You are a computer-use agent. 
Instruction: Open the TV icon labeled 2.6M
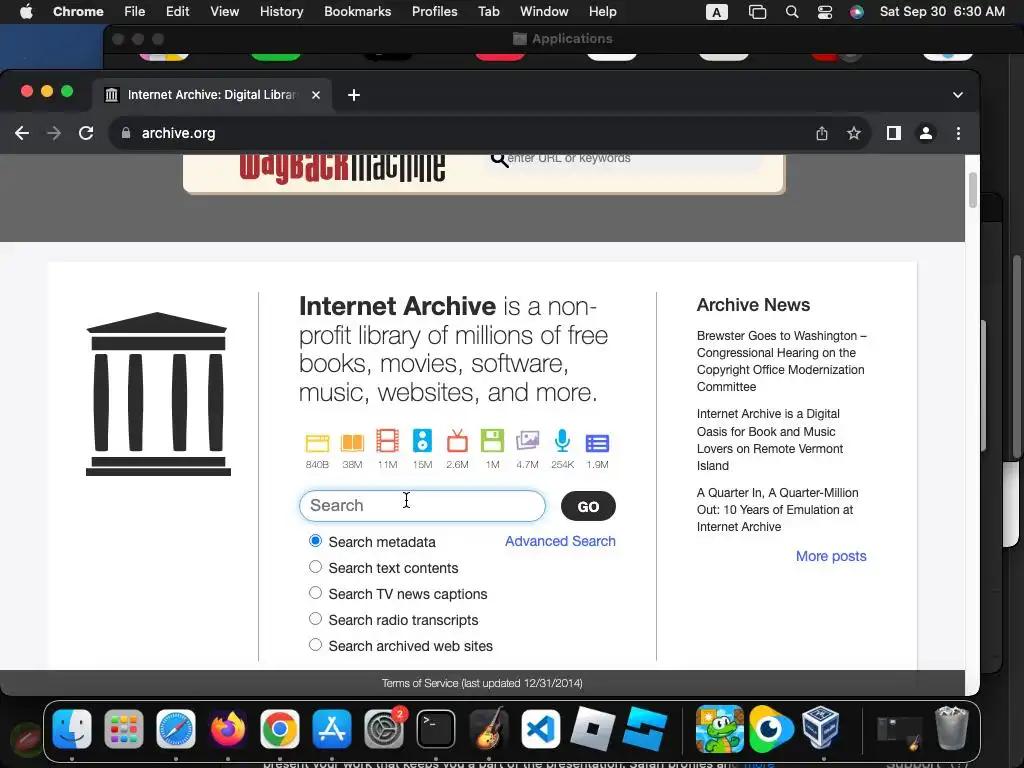click(x=457, y=441)
